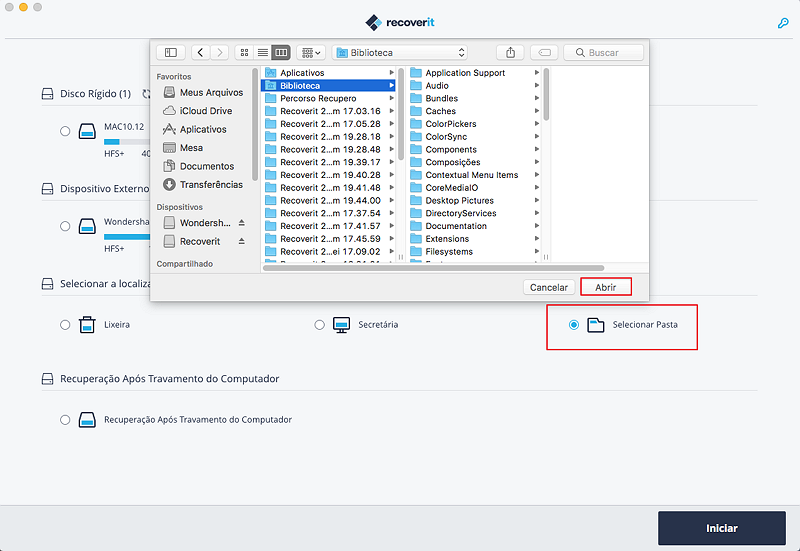Choose the Selecionar Pasta radio button

tap(573, 324)
